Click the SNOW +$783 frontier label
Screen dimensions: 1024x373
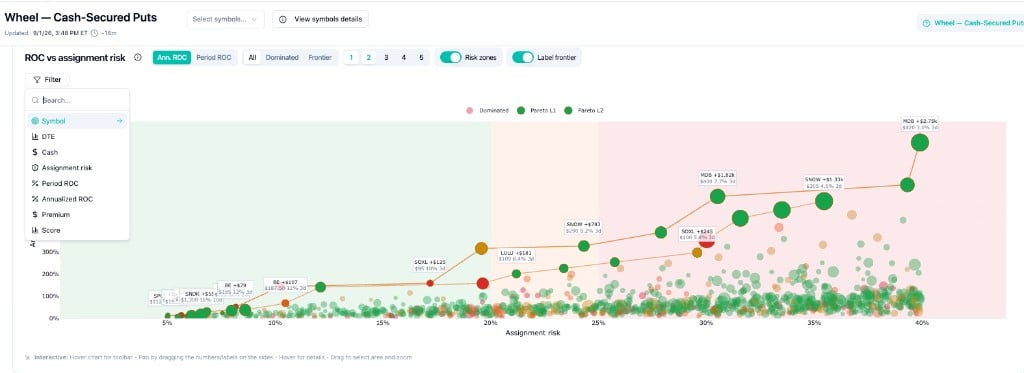(x=583, y=227)
